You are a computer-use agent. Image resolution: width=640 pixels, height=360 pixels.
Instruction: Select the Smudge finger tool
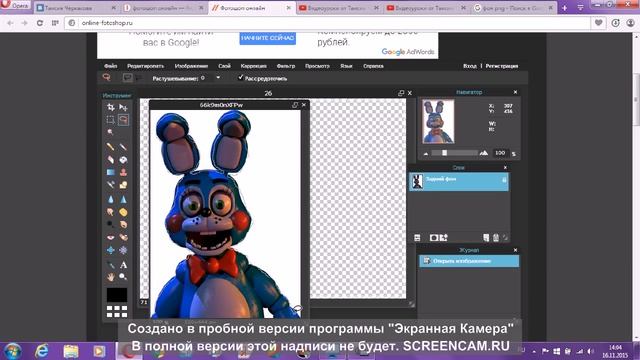pos(111,212)
